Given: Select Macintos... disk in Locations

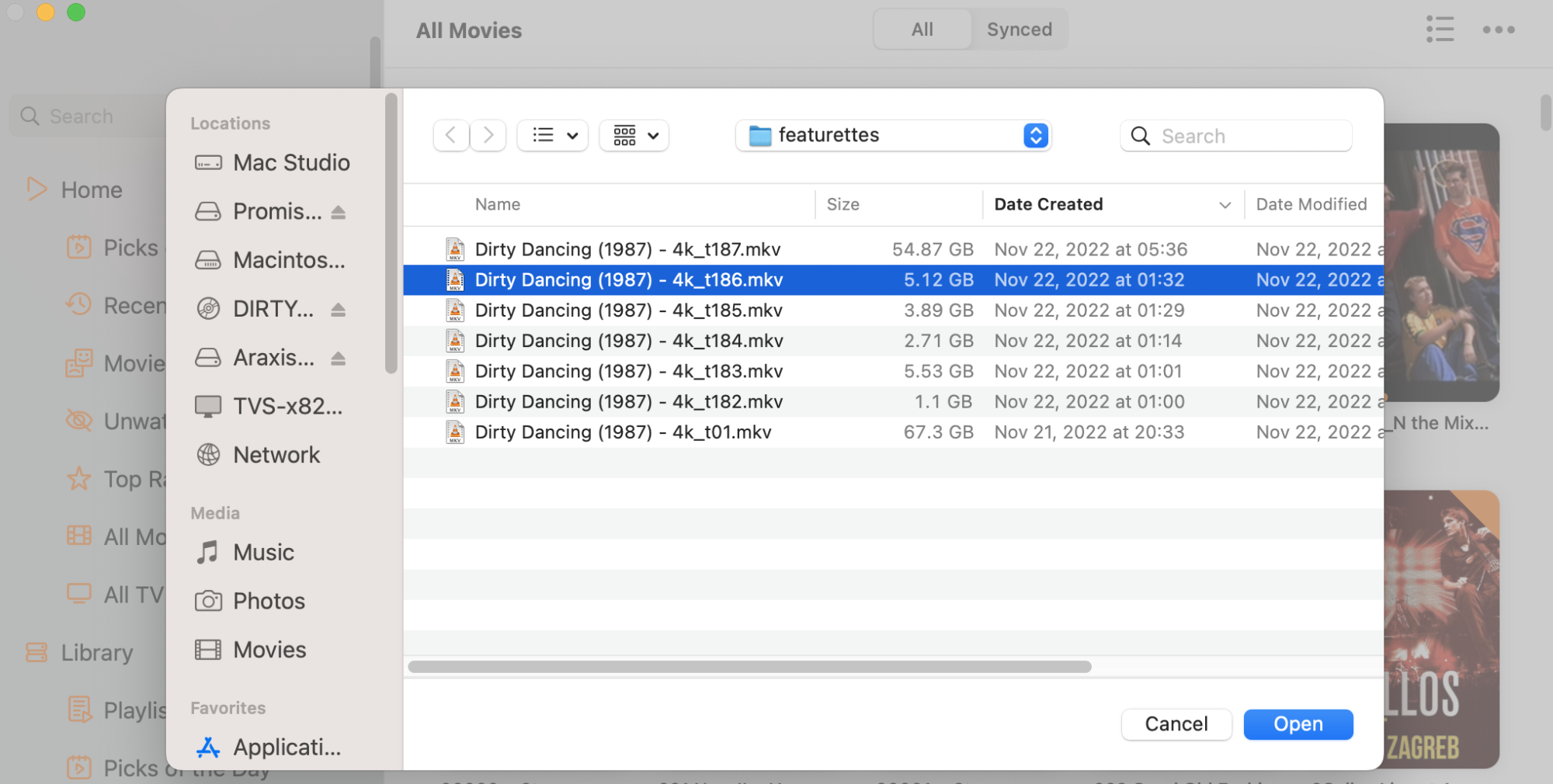Looking at the screenshot, I should coord(272,260).
